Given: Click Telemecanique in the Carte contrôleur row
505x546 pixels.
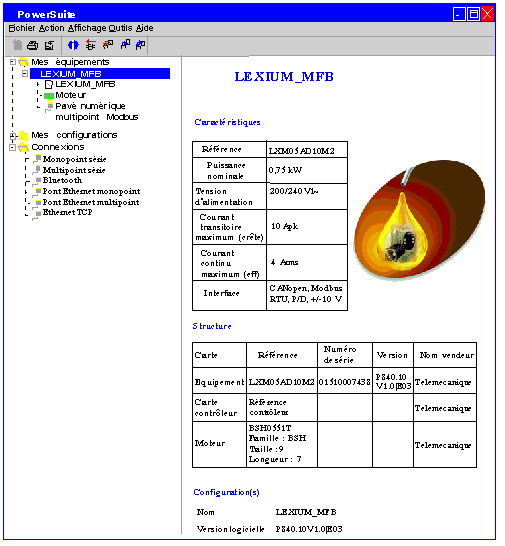Looking at the screenshot, I should (x=443, y=408).
